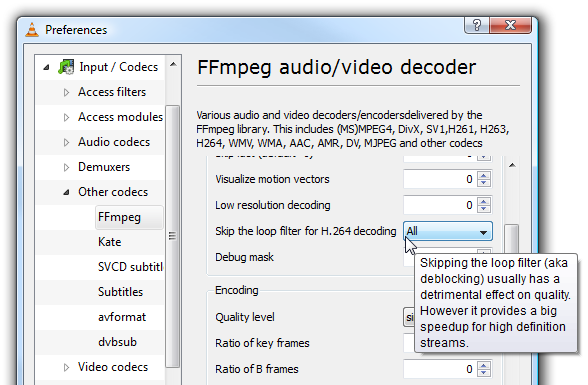
Task: Click the VLC cone icon in title bar
Action: (32, 30)
